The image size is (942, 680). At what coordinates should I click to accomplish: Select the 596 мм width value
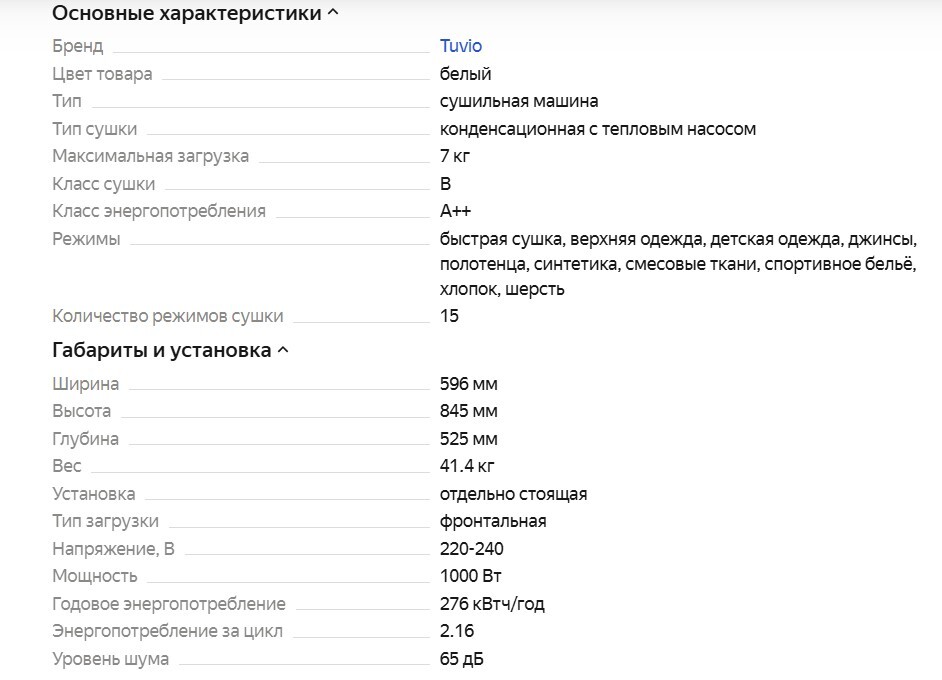point(468,384)
